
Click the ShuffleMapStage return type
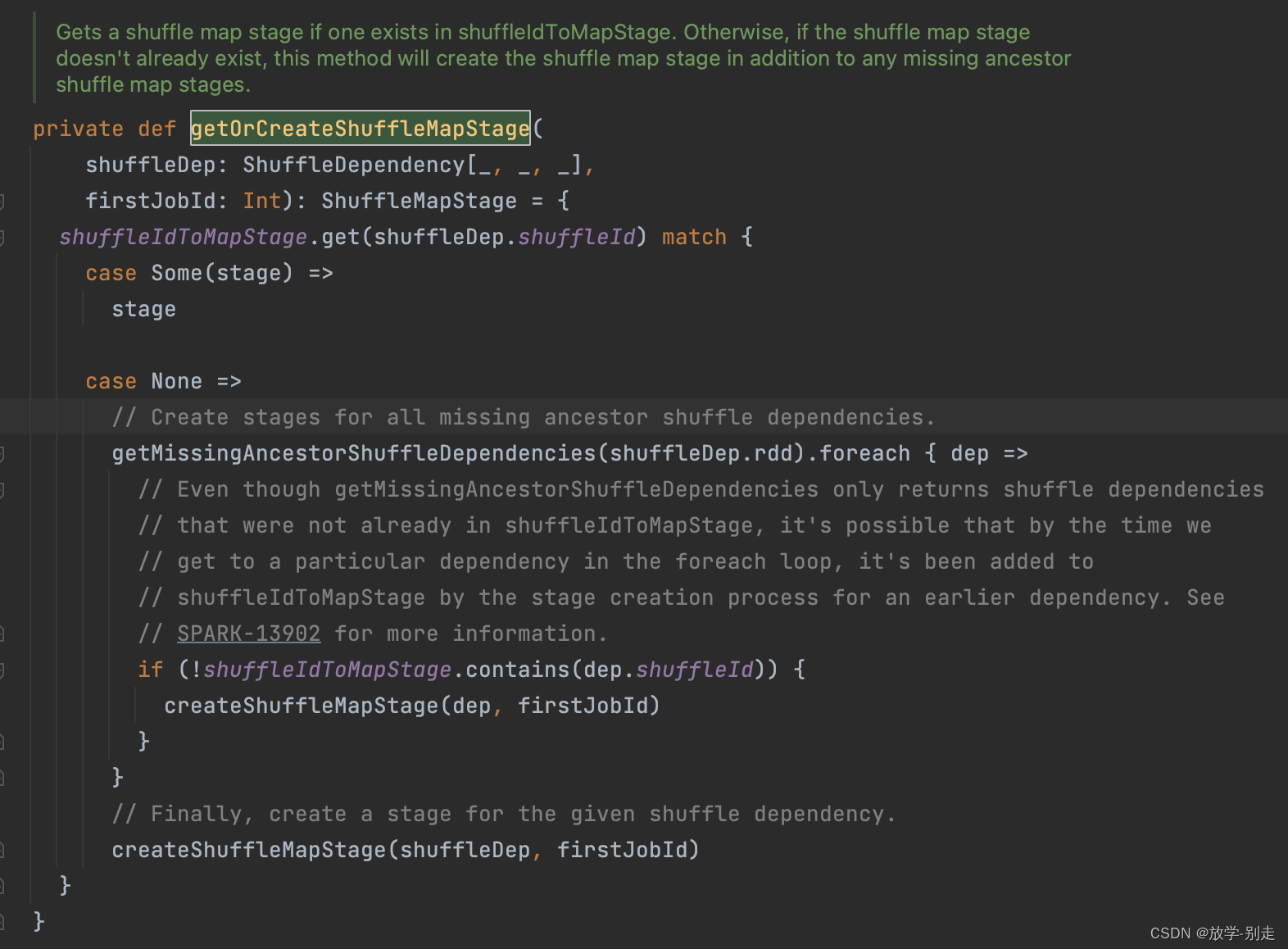pyautogui.click(x=420, y=201)
